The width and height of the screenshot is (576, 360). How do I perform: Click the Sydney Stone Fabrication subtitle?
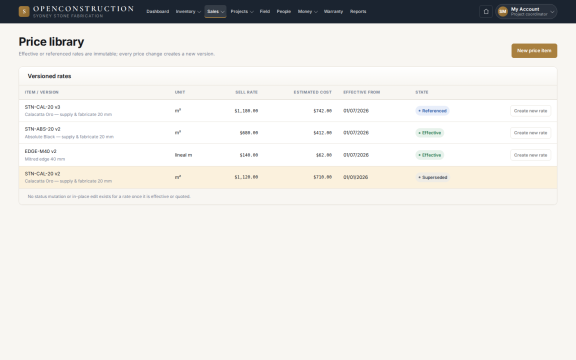(68, 16)
